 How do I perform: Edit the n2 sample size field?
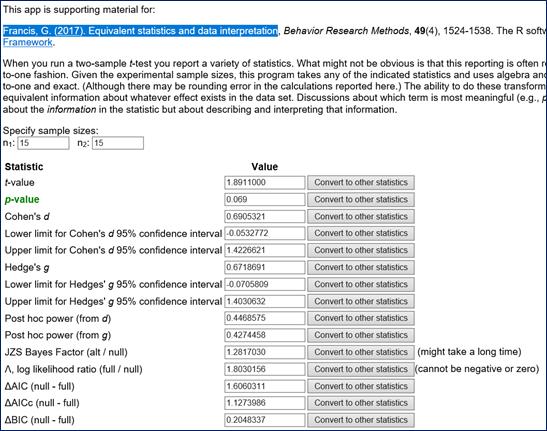coord(118,143)
